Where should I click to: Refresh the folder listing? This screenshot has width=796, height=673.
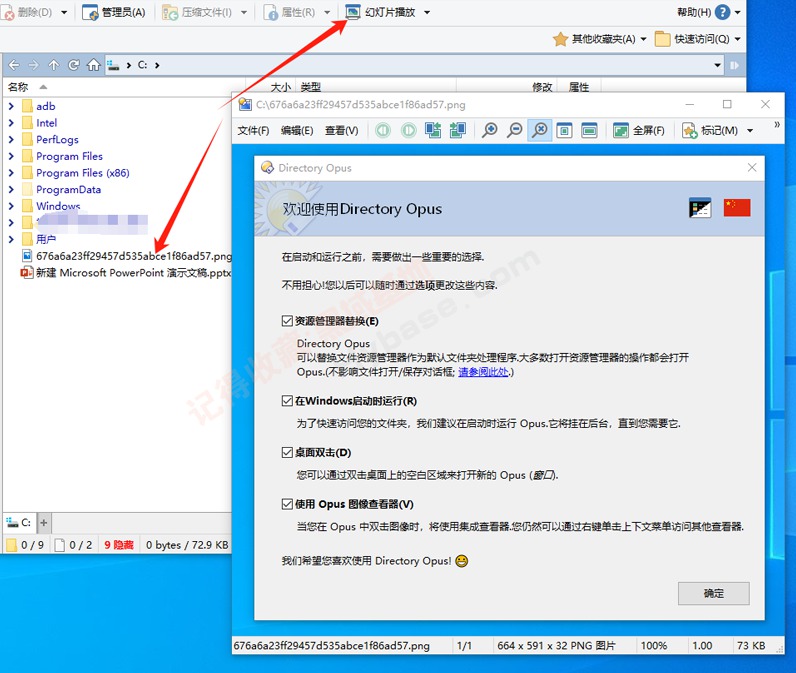click(x=74, y=65)
